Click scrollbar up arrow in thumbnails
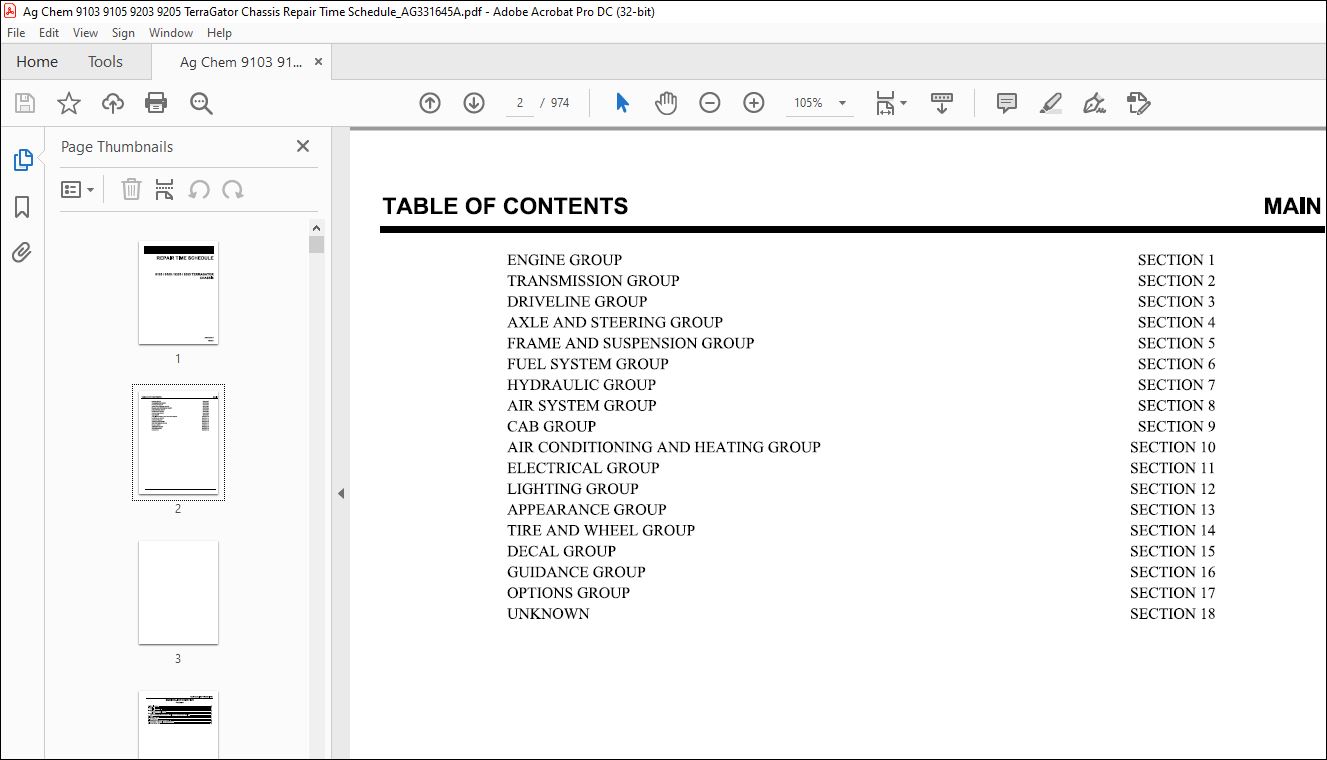 [317, 227]
